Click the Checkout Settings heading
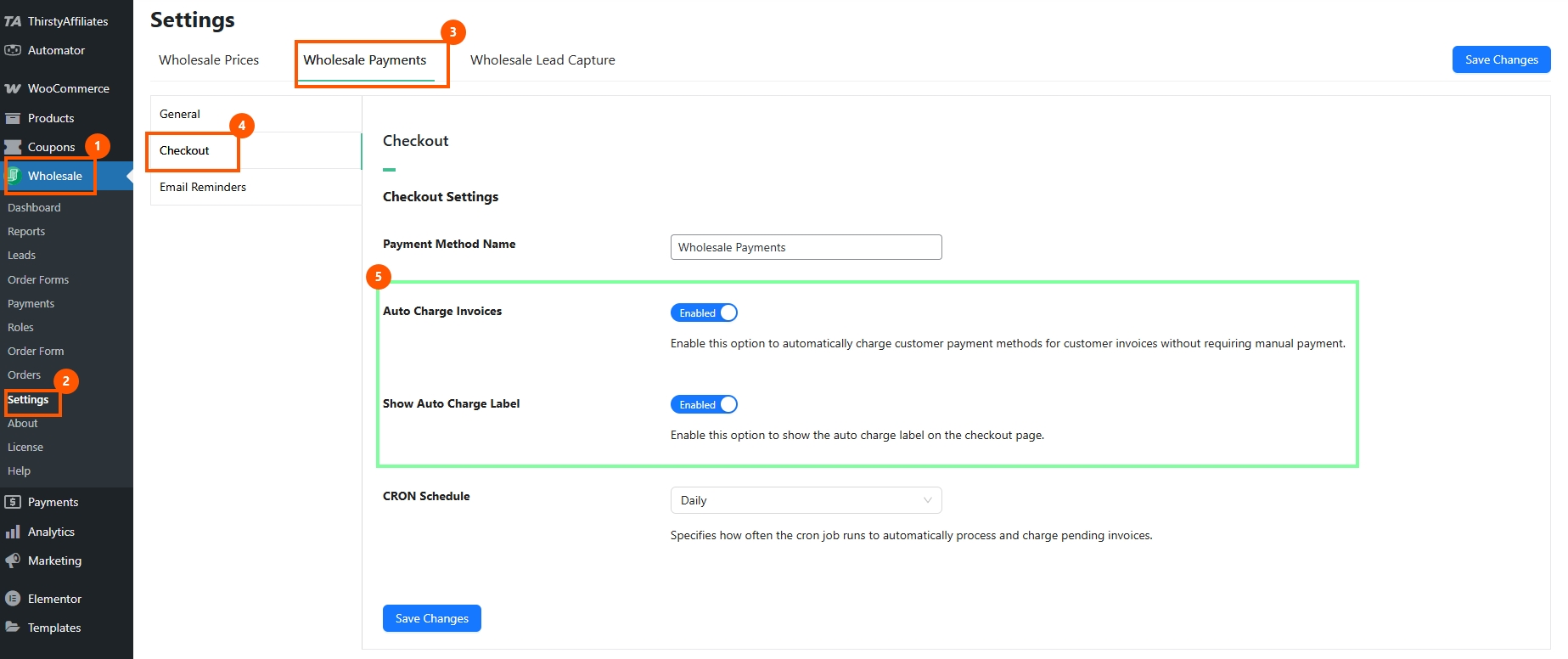The height and width of the screenshot is (659, 1568). (x=441, y=196)
